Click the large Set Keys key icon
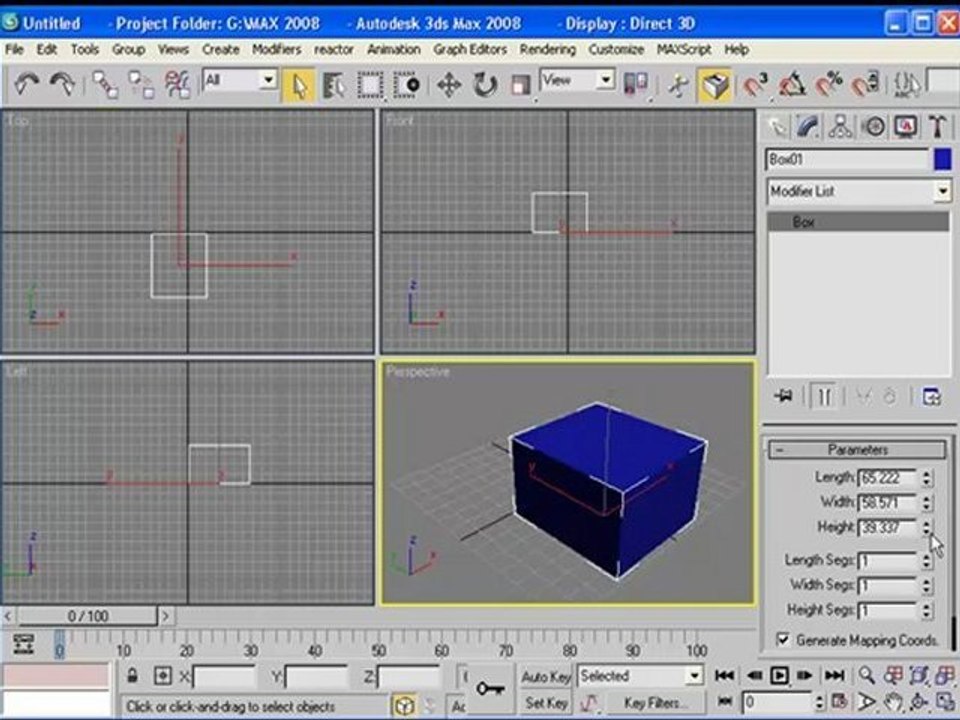The image size is (960, 720). 490,689
